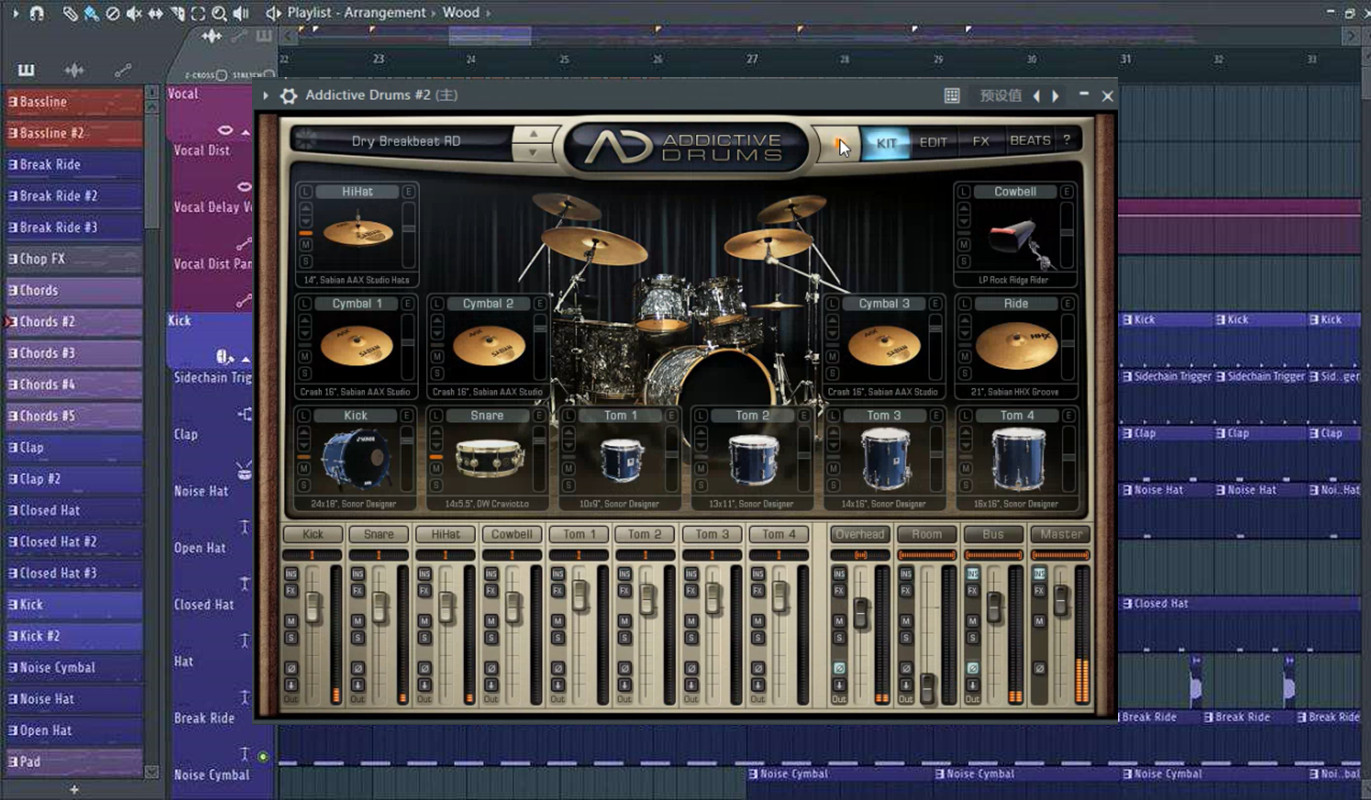The height and width of the screenshot is (800, 1371).
Task: Toggle phase invert on Overhead channel
Action: click(839, 668)
